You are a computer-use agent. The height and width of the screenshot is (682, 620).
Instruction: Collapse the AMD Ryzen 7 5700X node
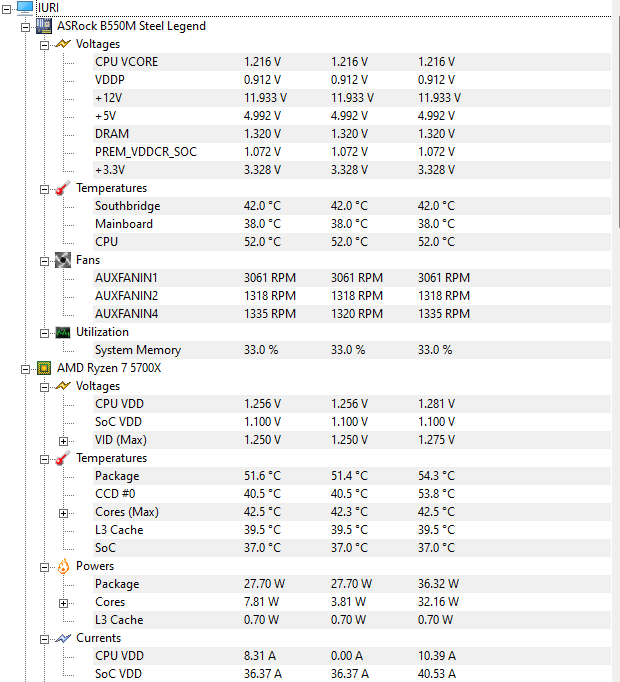(x=25, y=369)
